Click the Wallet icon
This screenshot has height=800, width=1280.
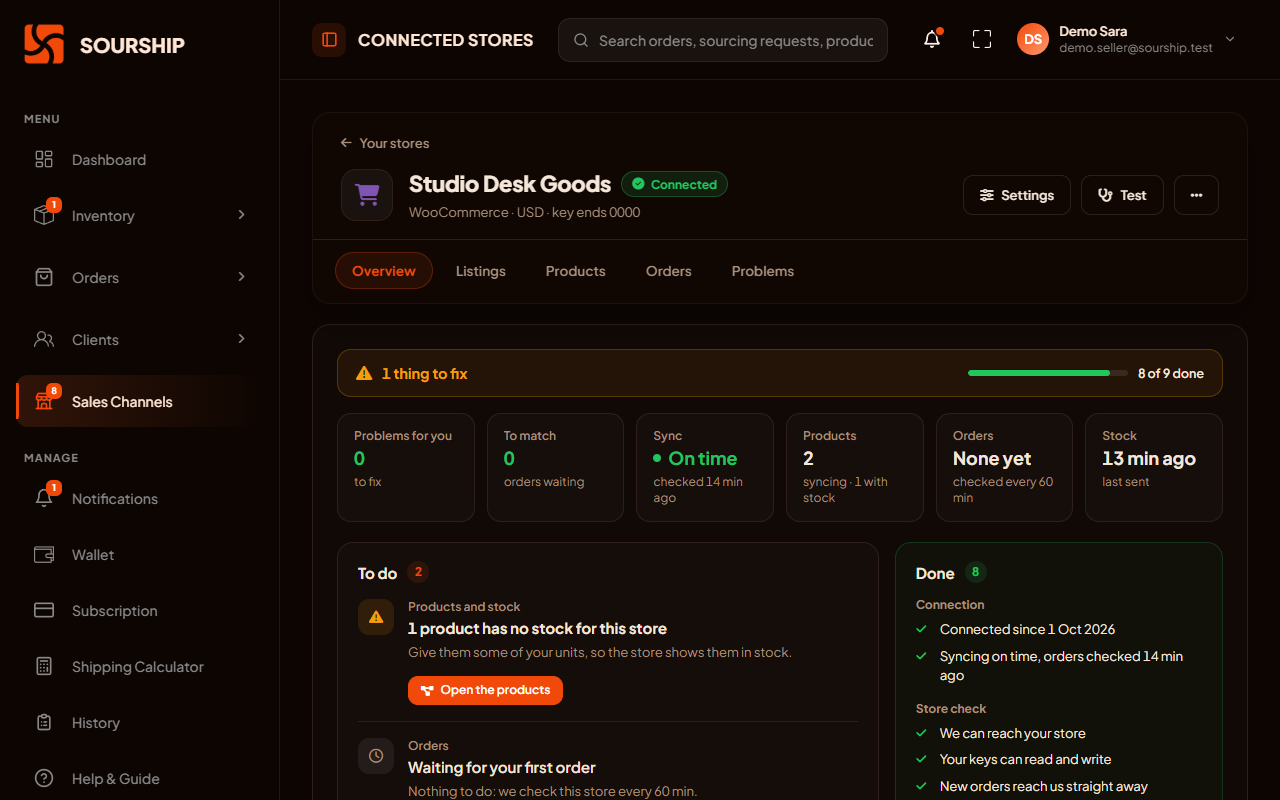[44, 554]
